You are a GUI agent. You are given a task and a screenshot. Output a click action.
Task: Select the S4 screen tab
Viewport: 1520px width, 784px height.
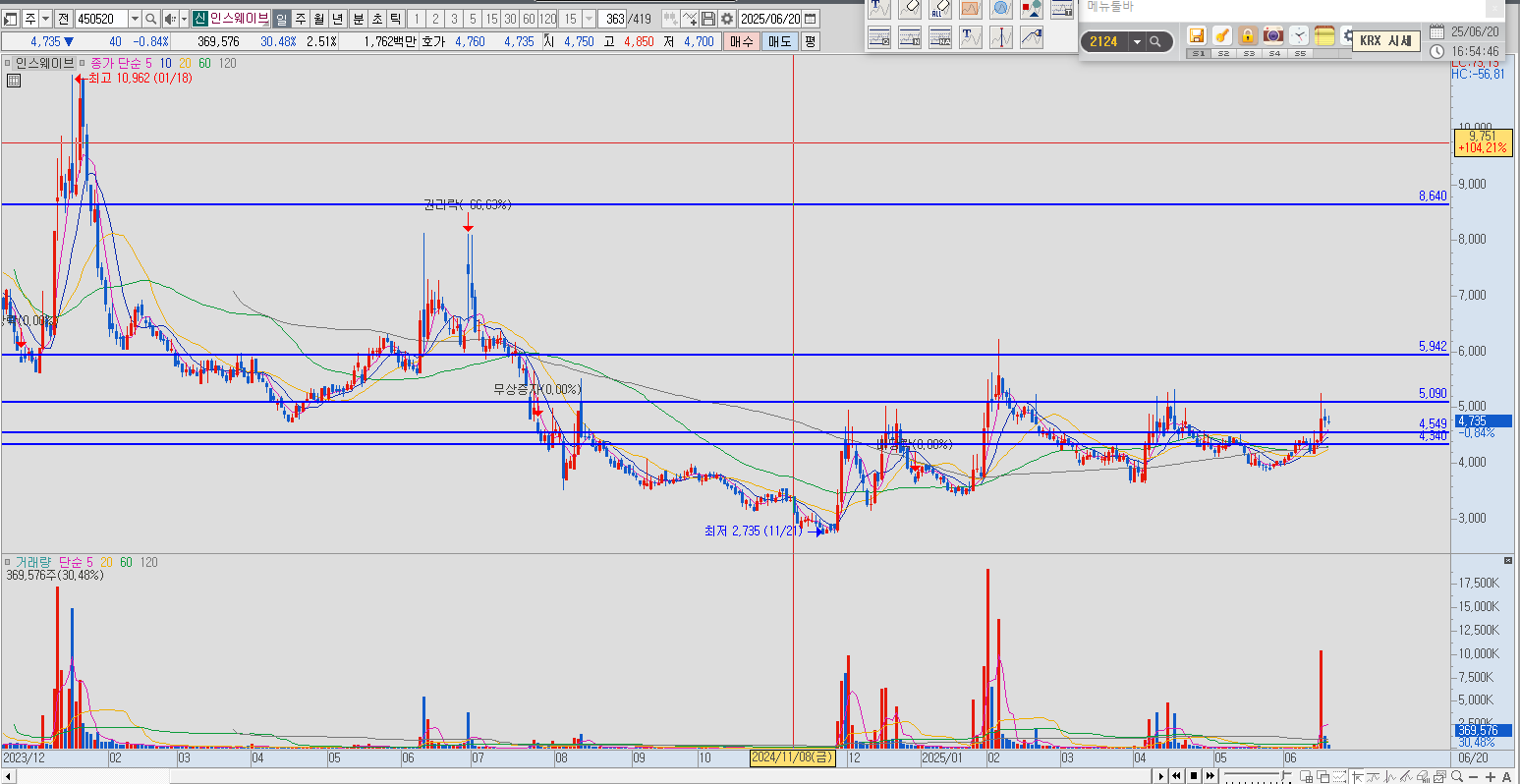point(1274,54)
